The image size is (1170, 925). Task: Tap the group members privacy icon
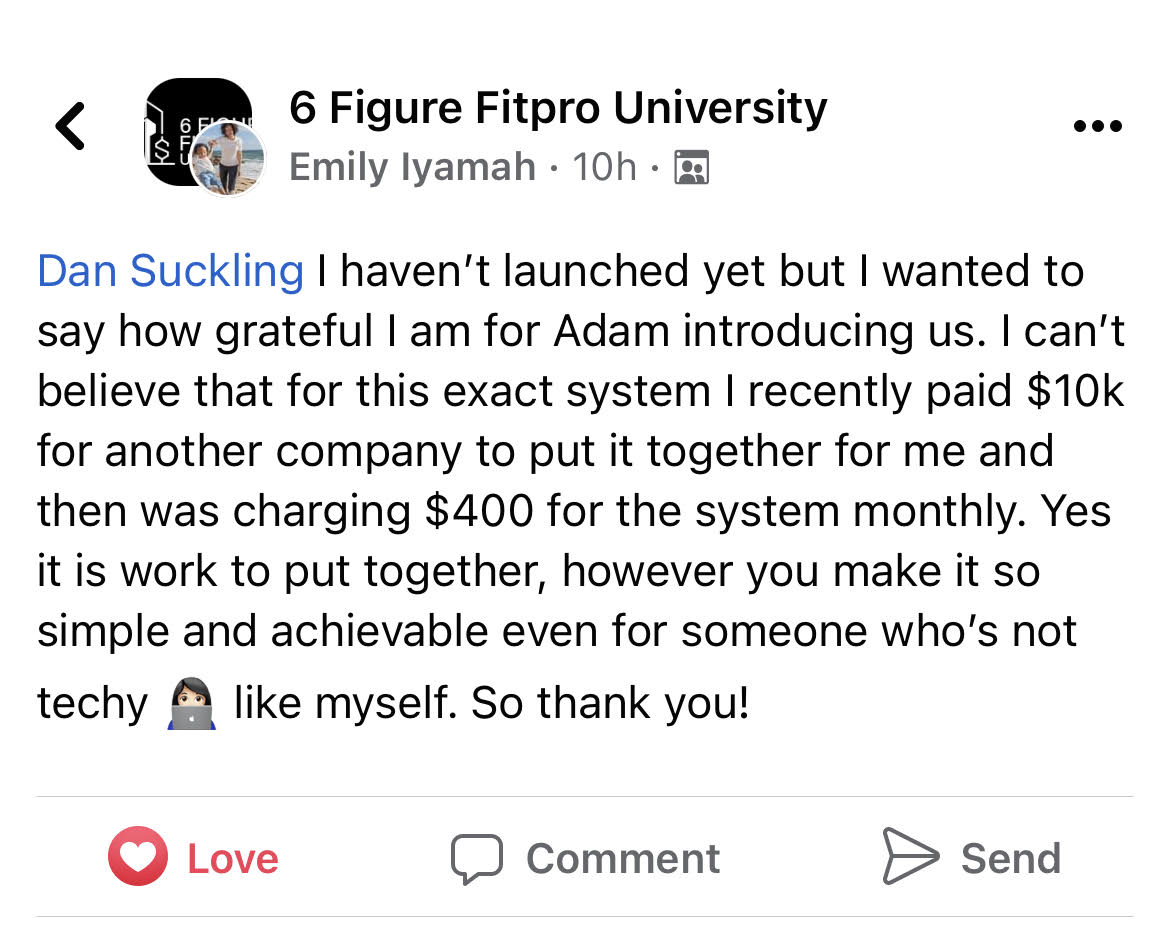click(691, 167)
